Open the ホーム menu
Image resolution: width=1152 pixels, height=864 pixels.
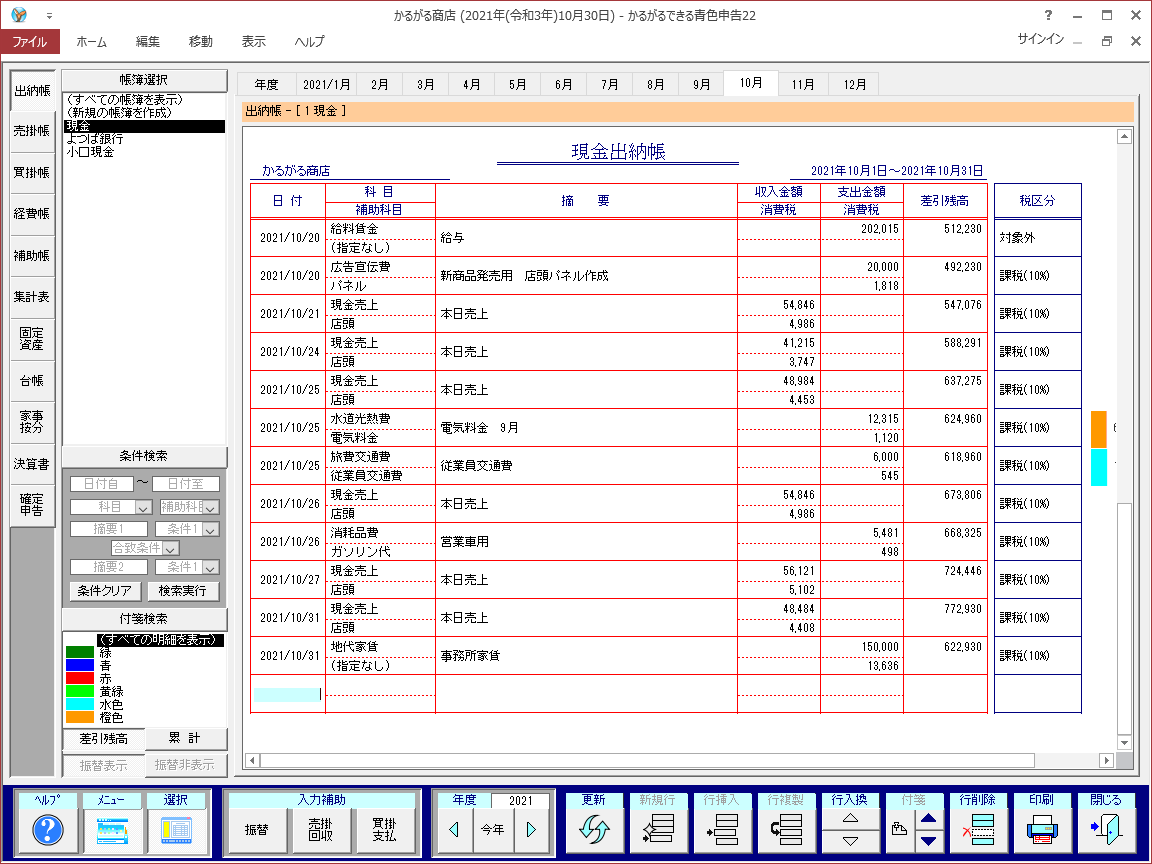tap(92, 42)
